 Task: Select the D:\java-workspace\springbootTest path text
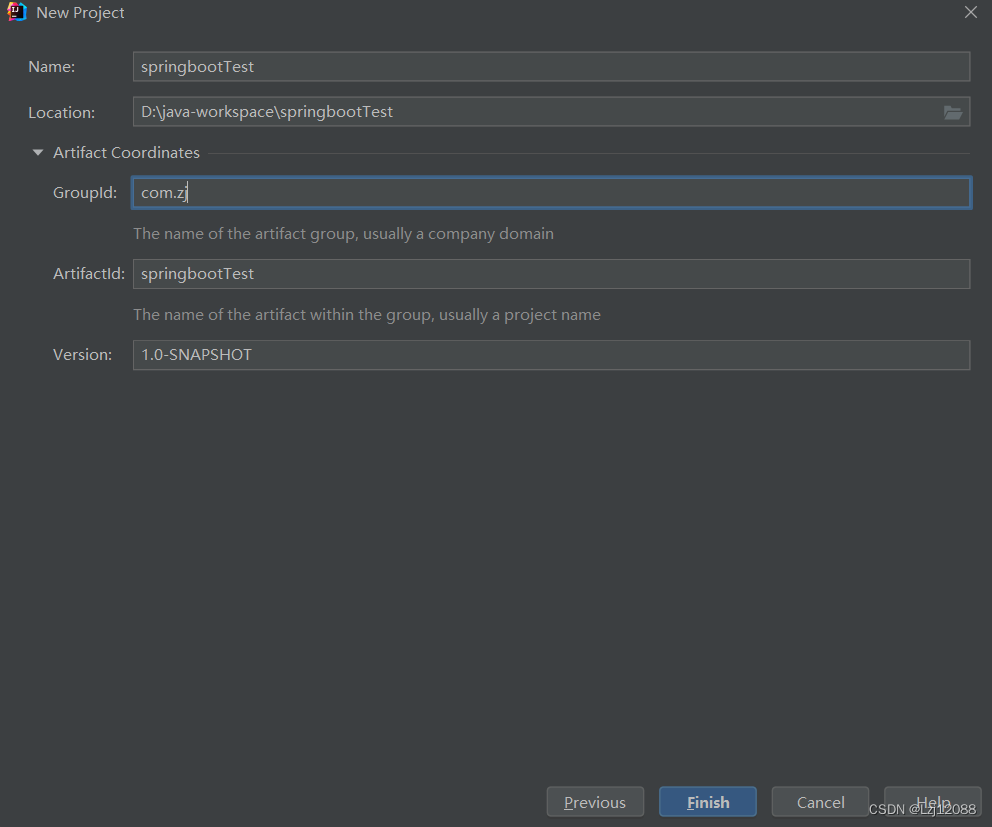[265, 112]
